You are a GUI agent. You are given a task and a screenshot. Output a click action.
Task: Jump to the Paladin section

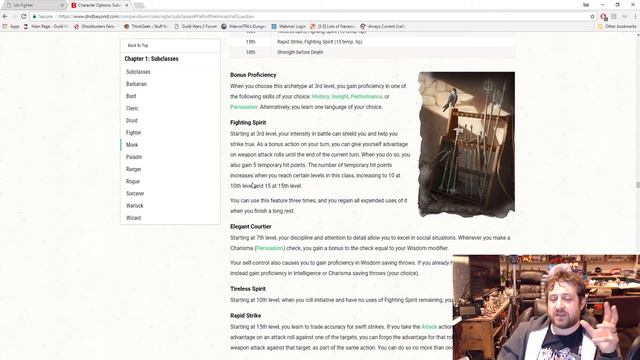click(134, 157)
